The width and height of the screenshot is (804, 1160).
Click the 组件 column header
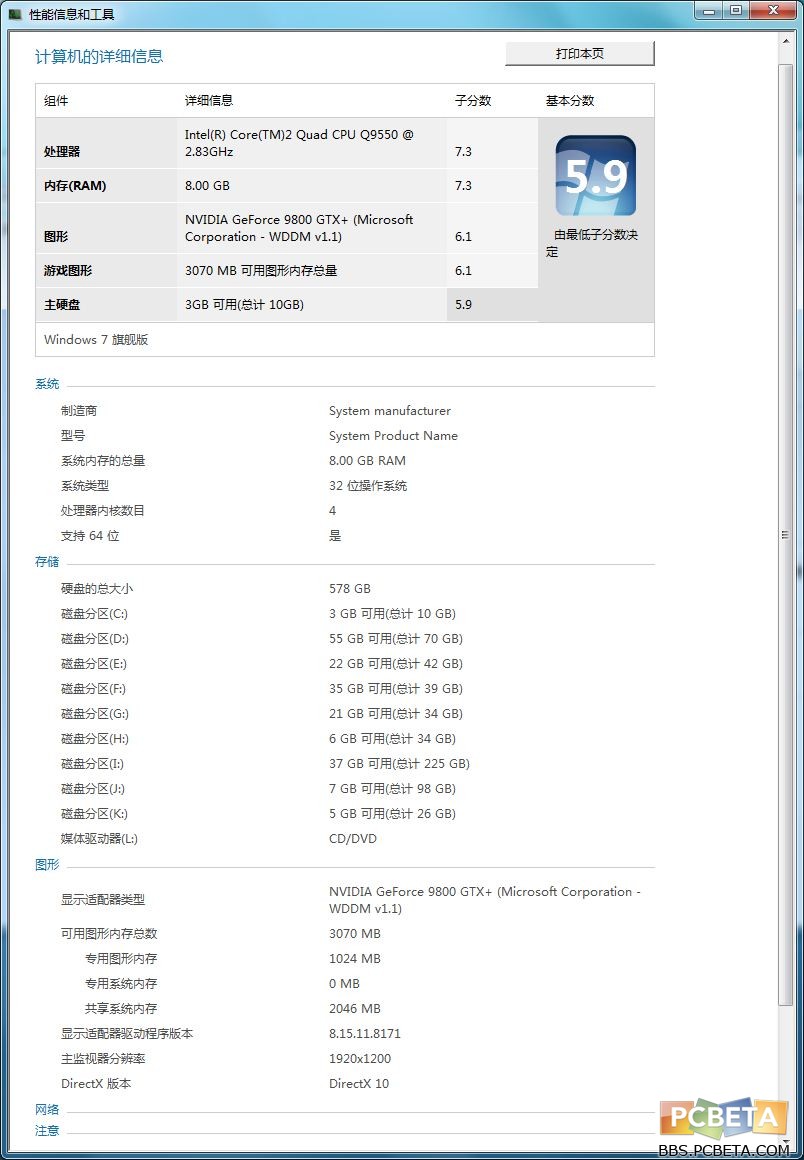tap(56, 101)
